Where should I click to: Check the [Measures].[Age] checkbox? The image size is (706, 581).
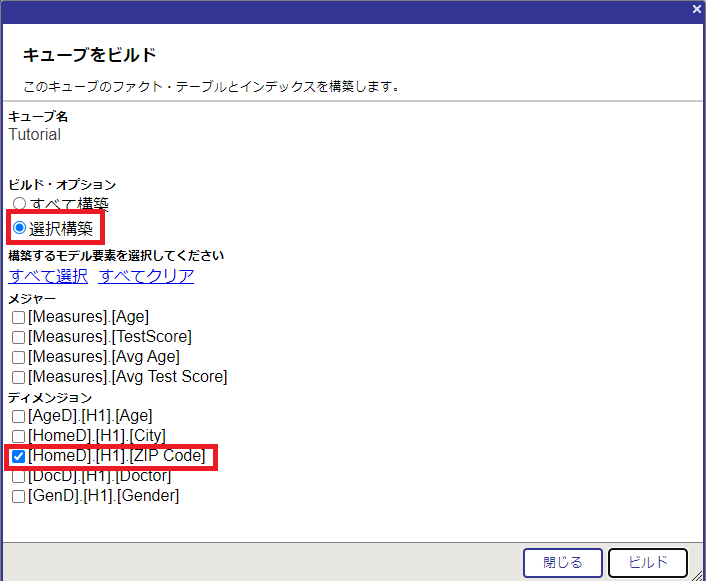tap(18, 317)
